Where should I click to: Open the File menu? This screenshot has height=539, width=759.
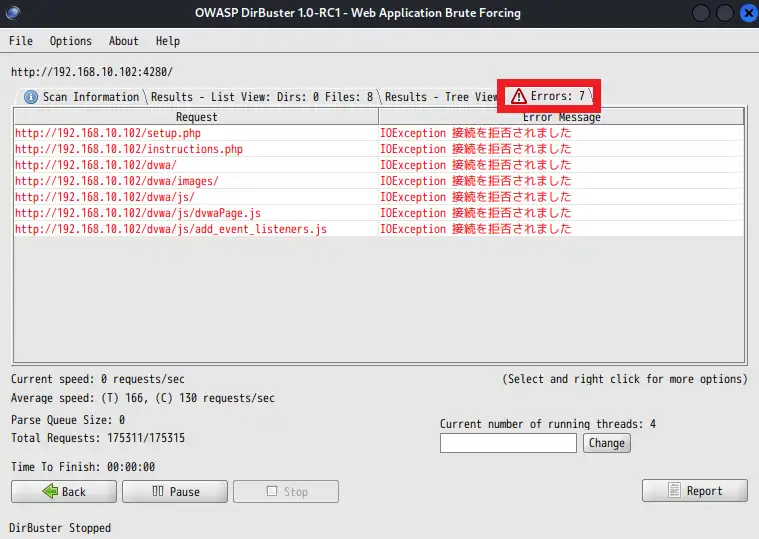pyautogui.click(x=20, y=41)
